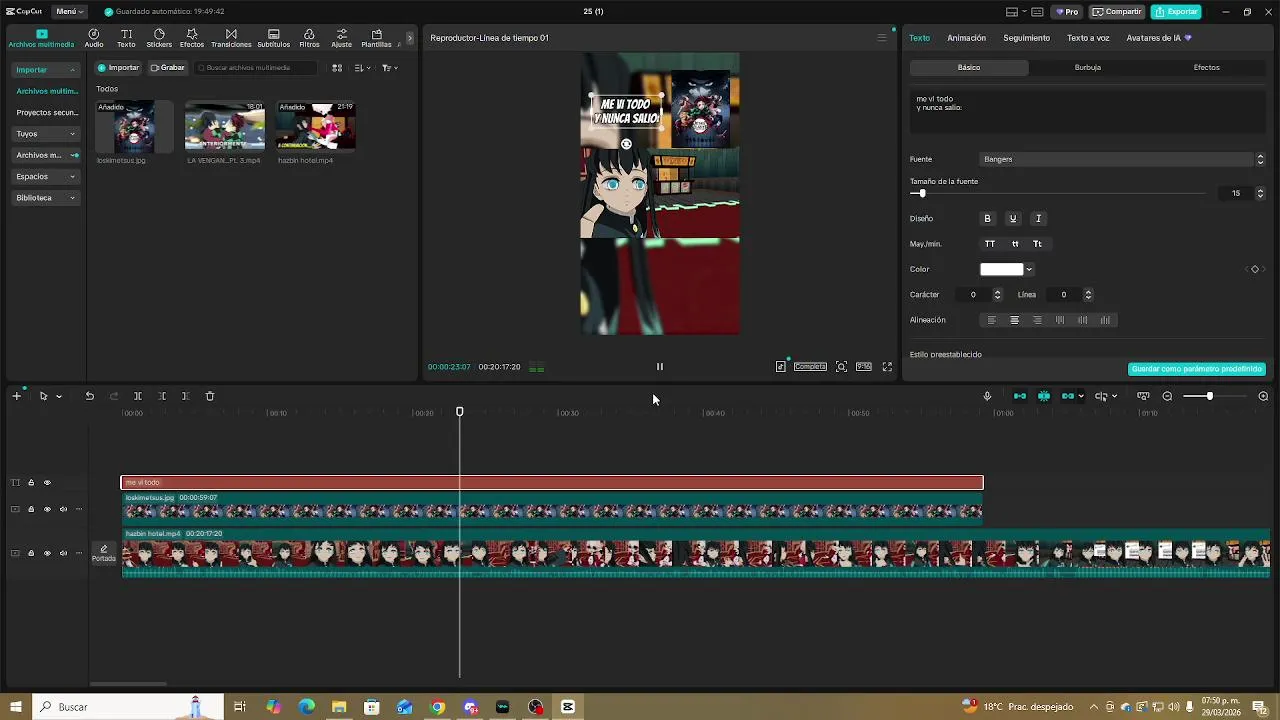Lock the hazbin hotel.mp4 track
1280x720 pixels.
tap(31, 553)
